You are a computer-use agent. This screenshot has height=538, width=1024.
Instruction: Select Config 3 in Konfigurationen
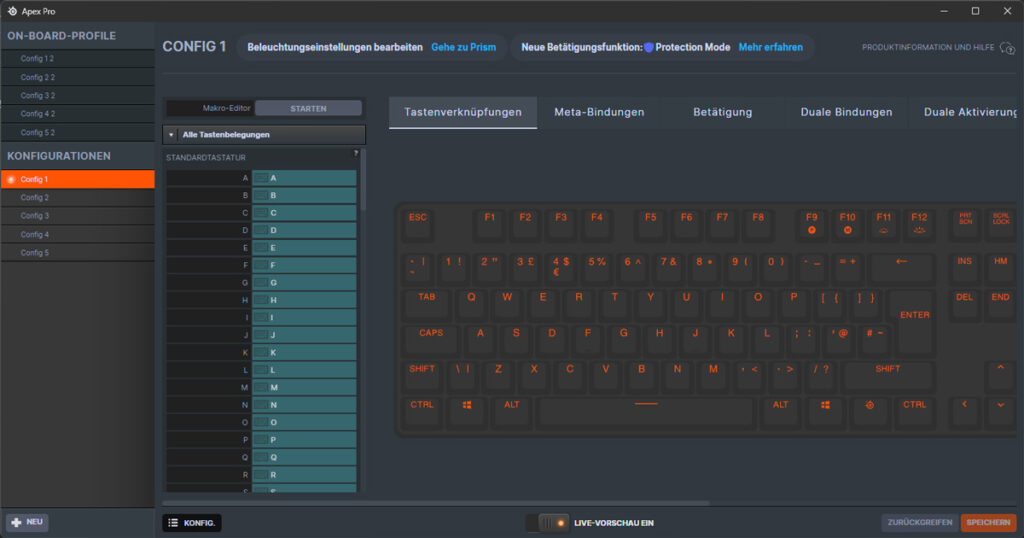tap(78, 216)
